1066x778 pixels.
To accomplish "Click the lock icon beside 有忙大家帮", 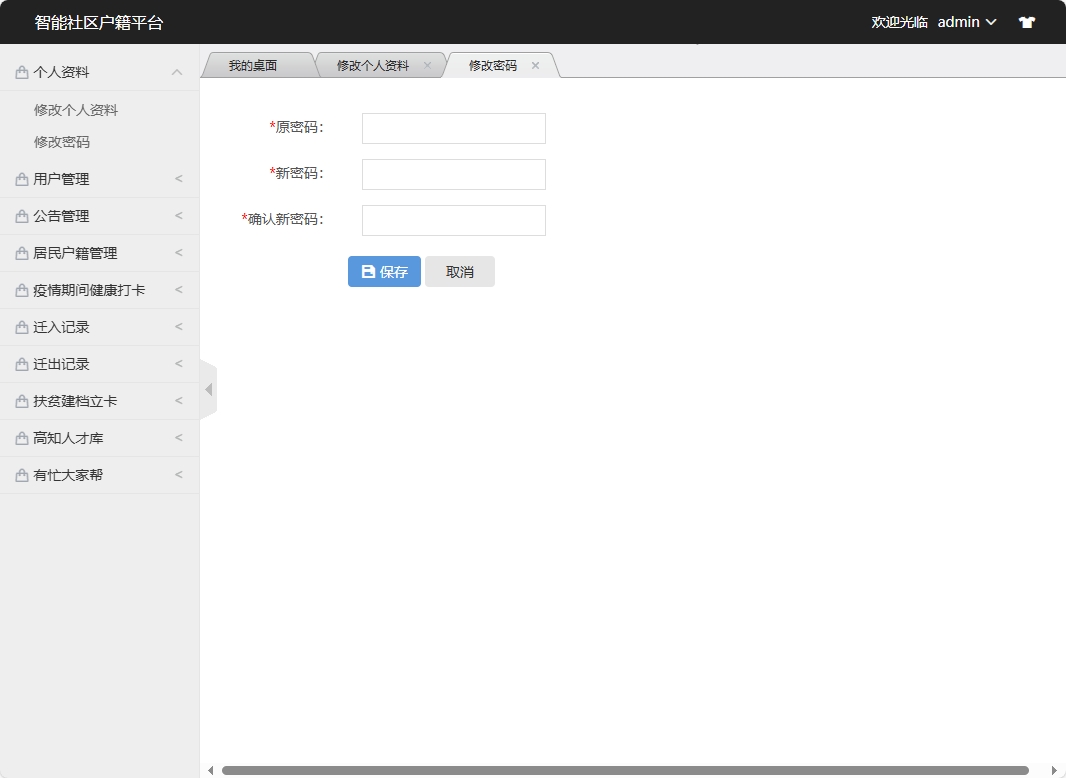I will [22, 475].
